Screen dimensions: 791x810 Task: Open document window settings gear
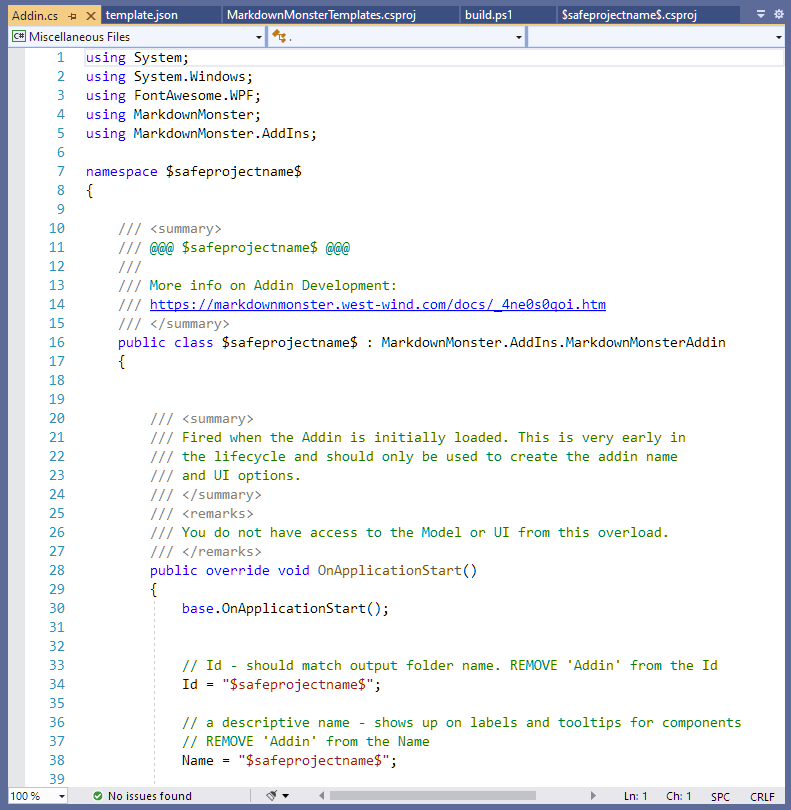(x=779, y=14)
